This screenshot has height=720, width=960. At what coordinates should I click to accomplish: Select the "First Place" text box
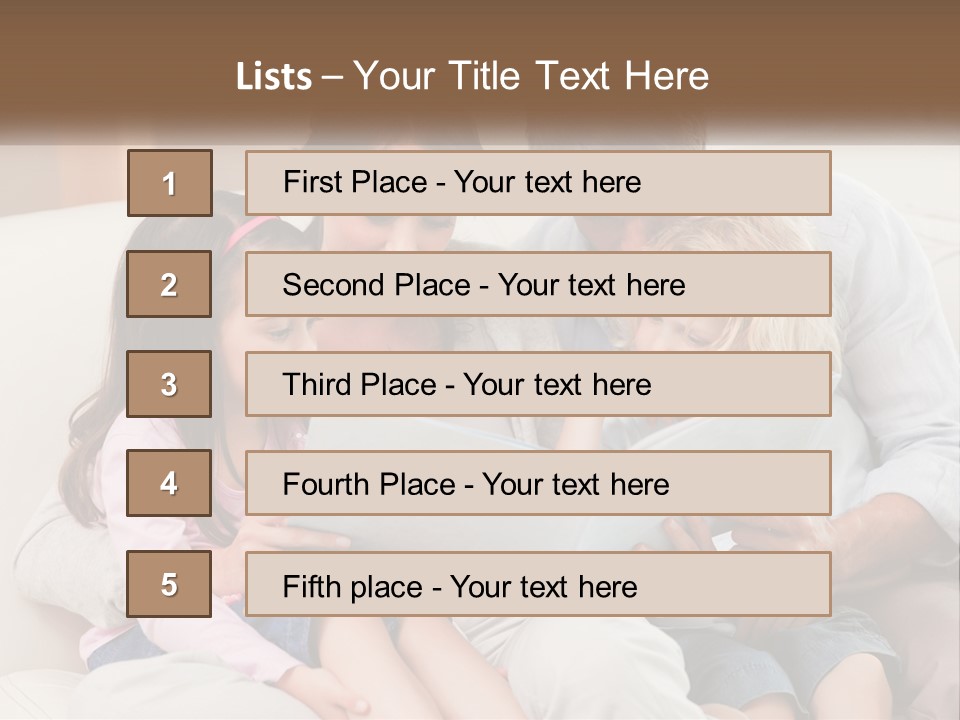pos(538,183)
